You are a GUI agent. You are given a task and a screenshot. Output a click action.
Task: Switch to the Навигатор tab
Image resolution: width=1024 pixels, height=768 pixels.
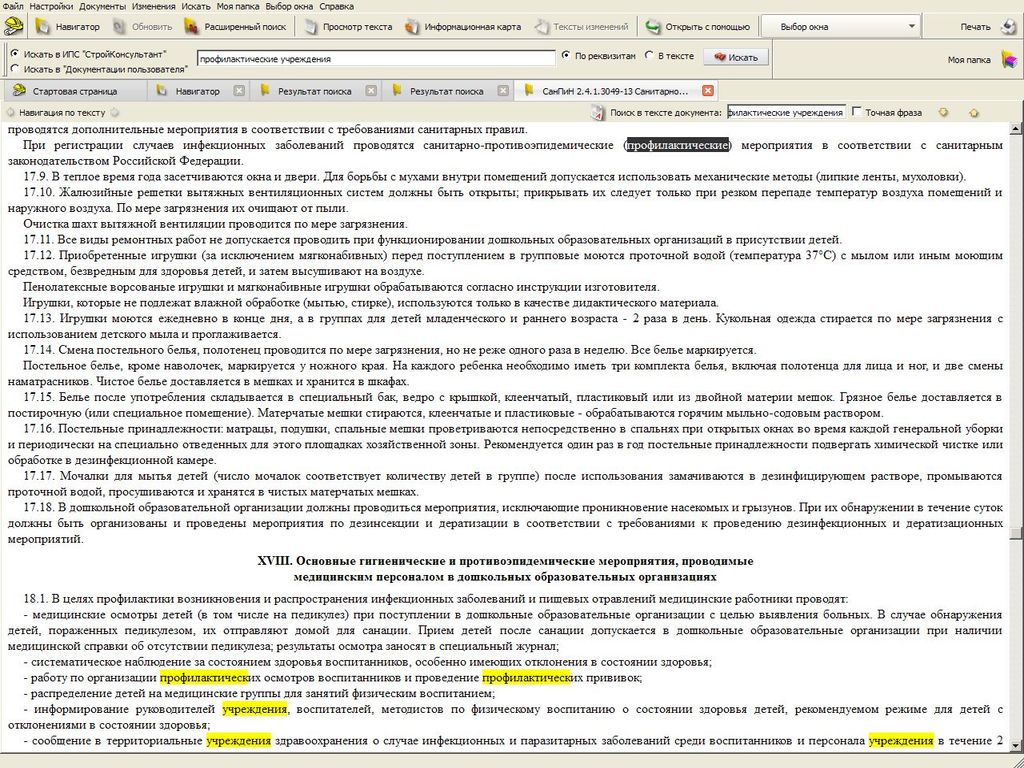coord(197,91)
